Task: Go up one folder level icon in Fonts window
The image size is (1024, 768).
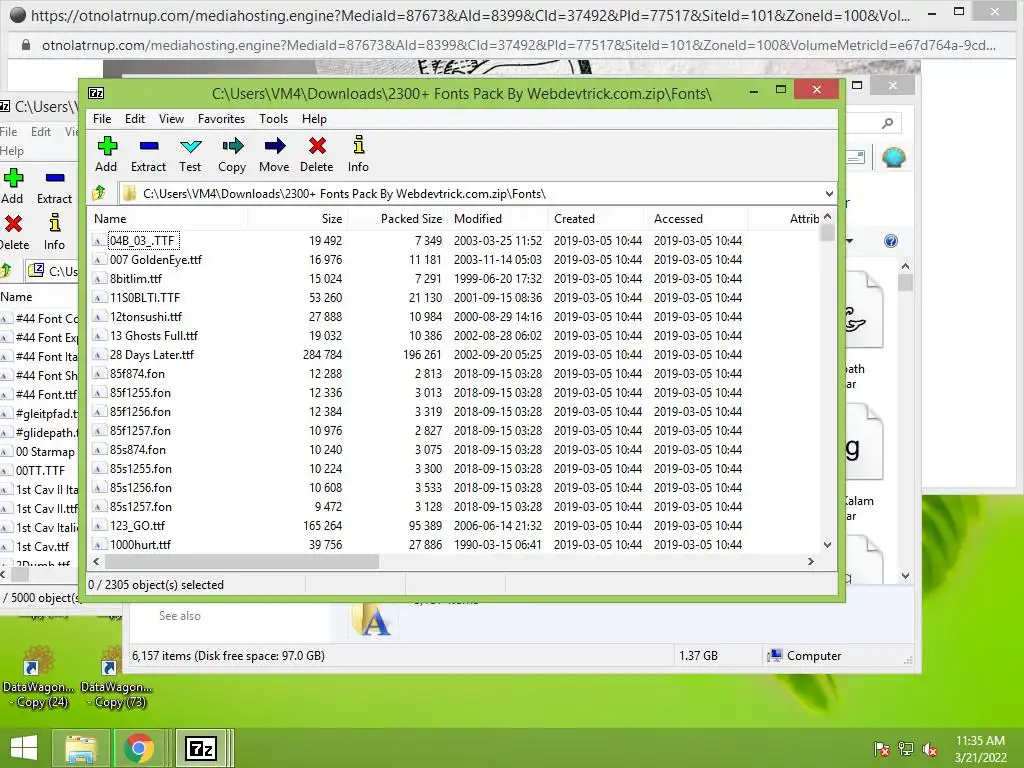Action: point(99,193)
